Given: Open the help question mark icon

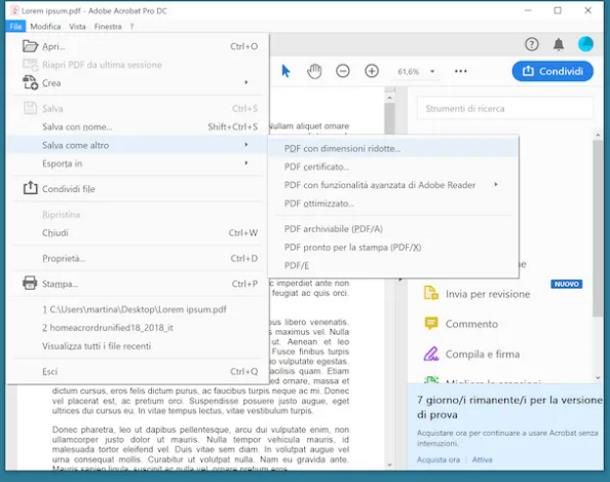Looking at the screenshot, I should (531, 44).
